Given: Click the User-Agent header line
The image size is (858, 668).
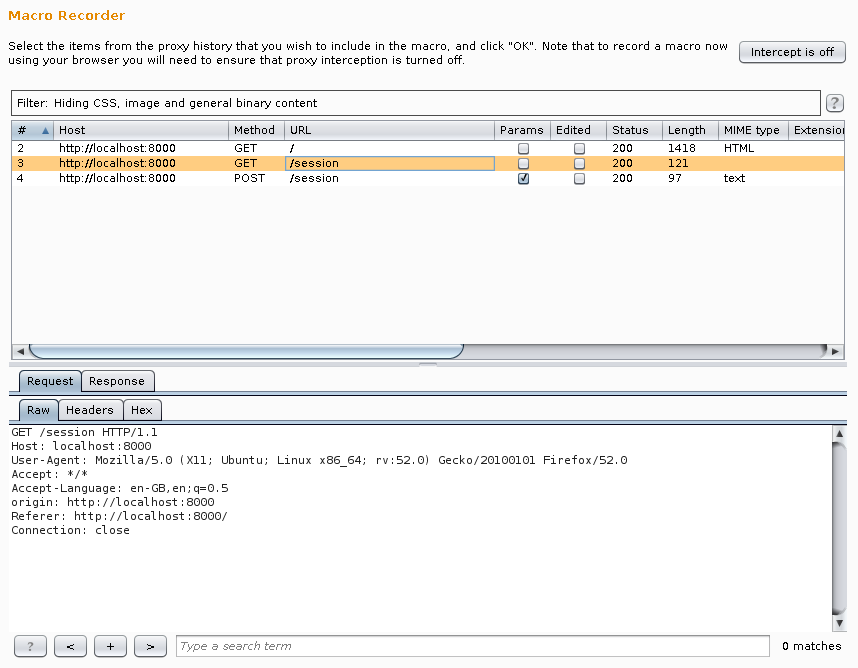Looking at the screenshot, I should (319, 460).
